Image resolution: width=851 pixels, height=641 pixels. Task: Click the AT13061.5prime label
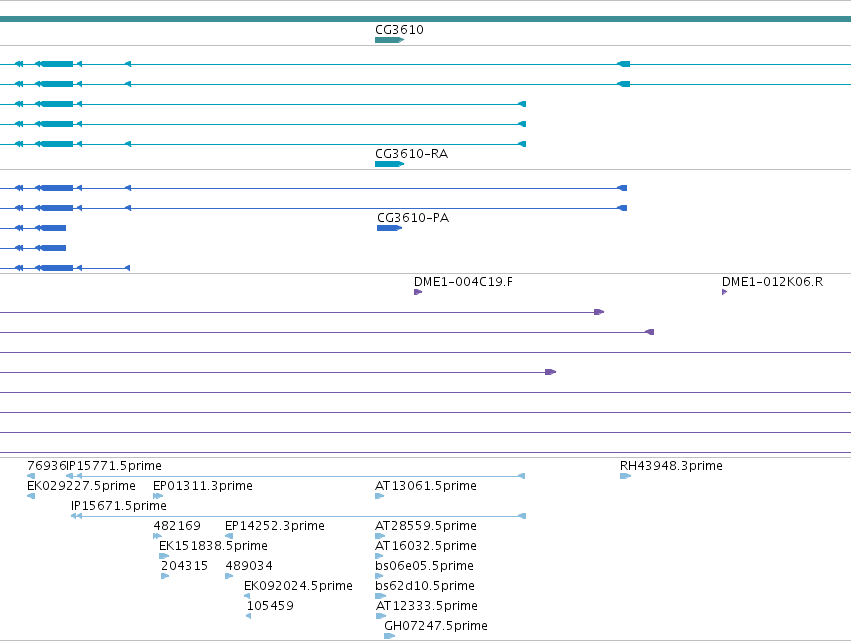426,486
